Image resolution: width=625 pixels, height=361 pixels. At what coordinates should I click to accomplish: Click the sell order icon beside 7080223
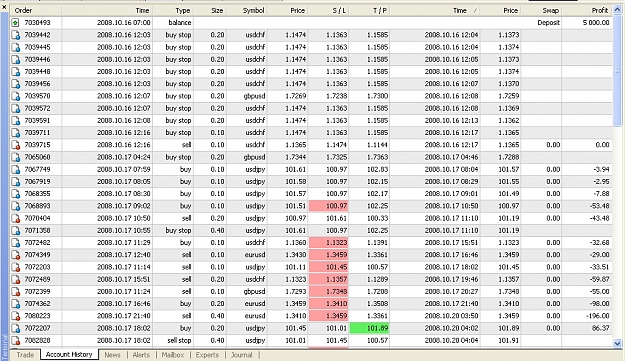coord(15,316)
